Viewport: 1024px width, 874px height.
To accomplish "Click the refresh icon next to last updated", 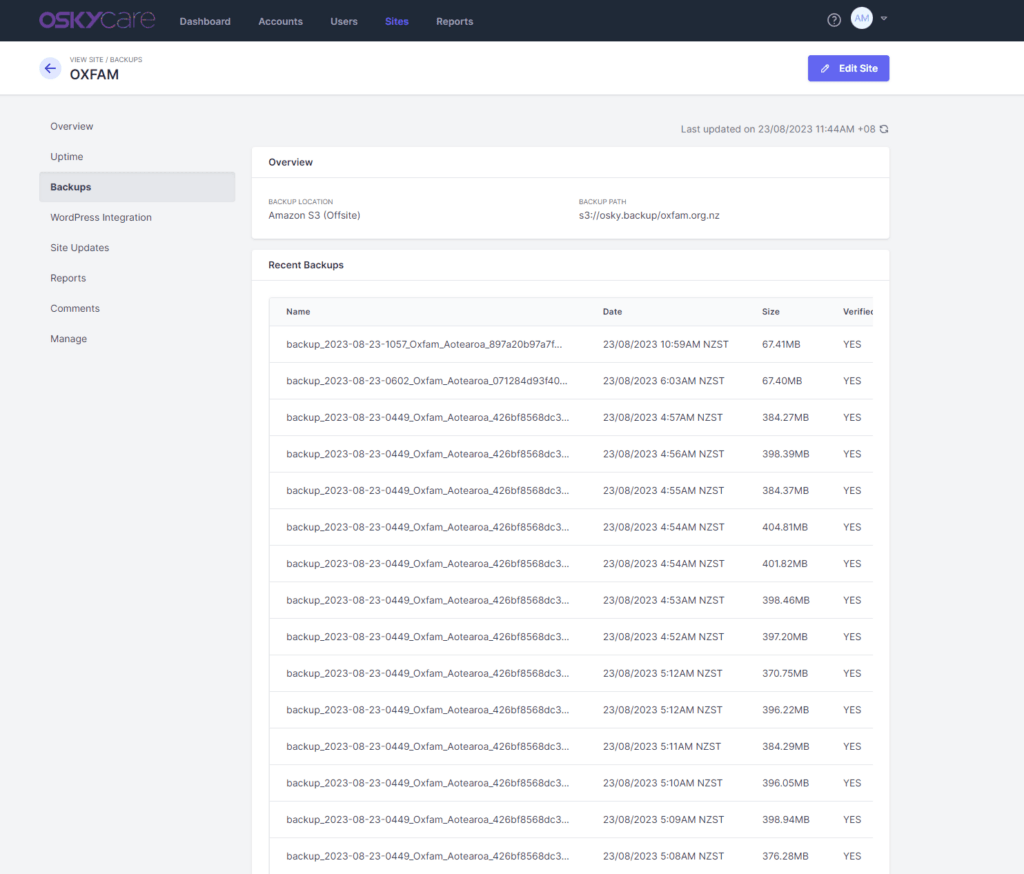I will (x=884, y=129).
